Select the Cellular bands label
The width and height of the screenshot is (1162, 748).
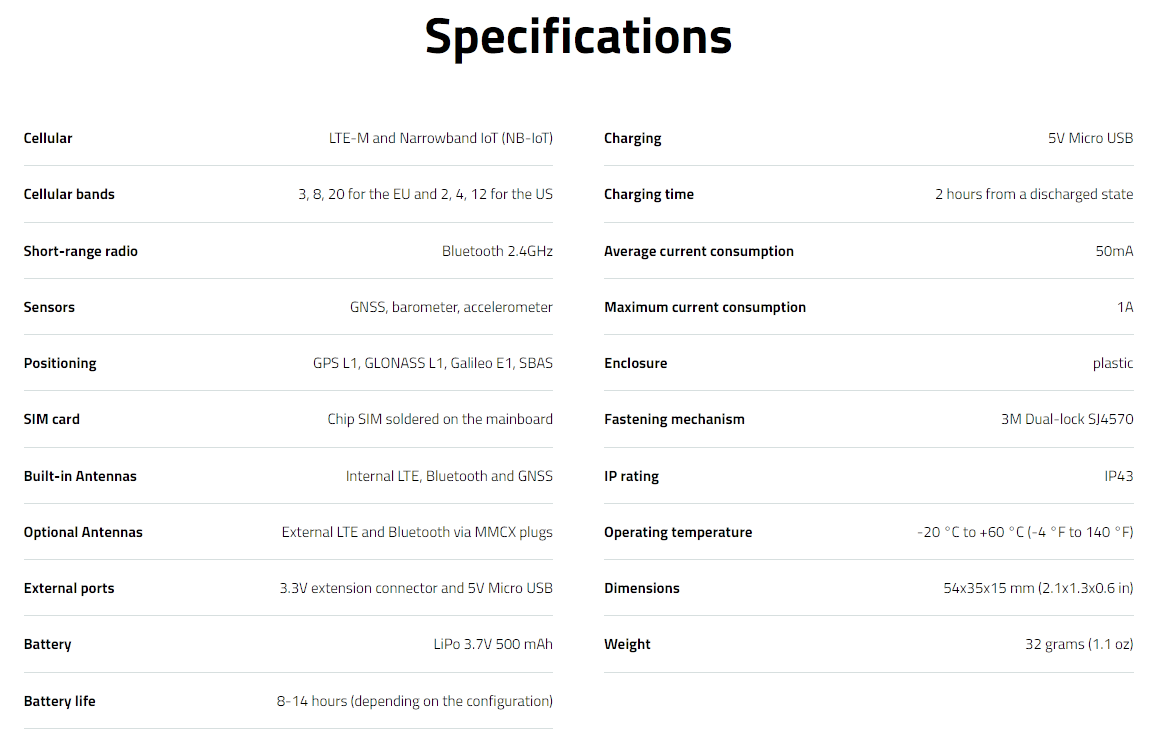coord(69,194)
